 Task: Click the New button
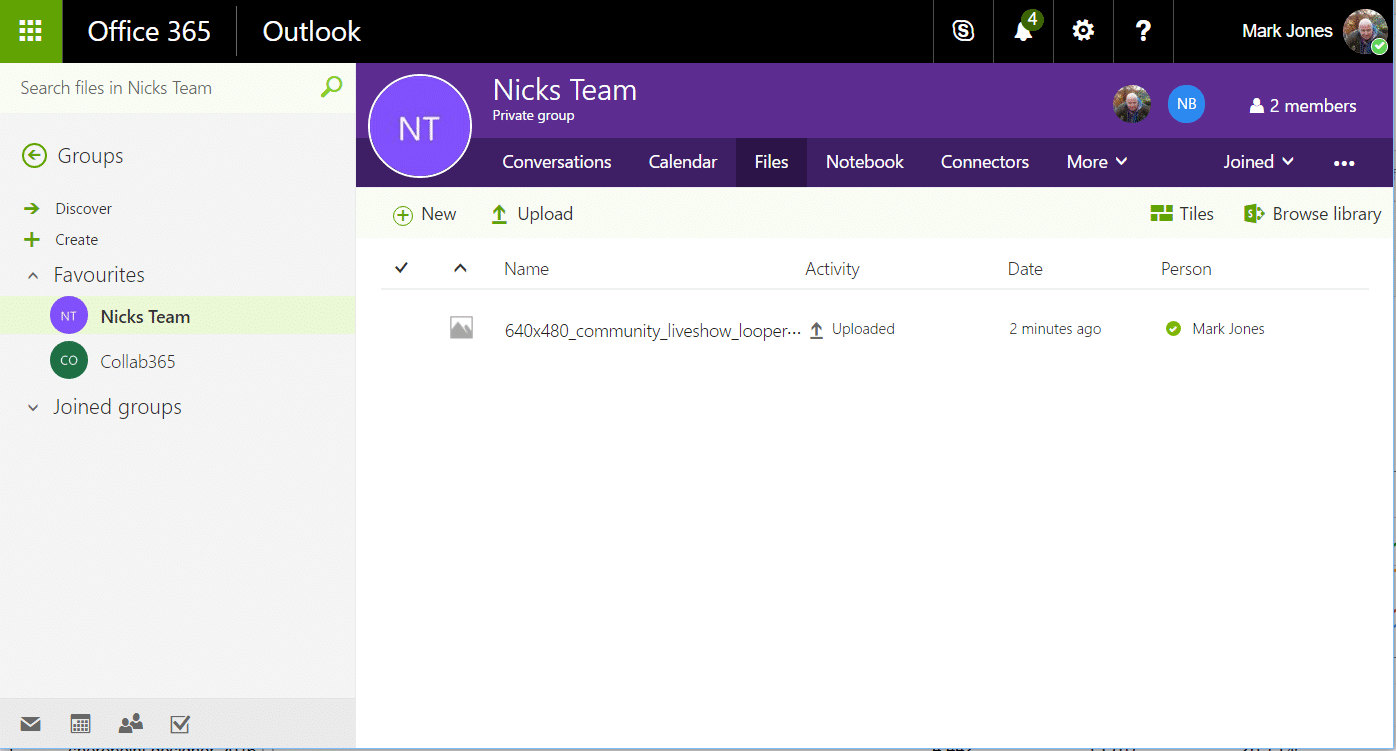(x=424, y=214)
